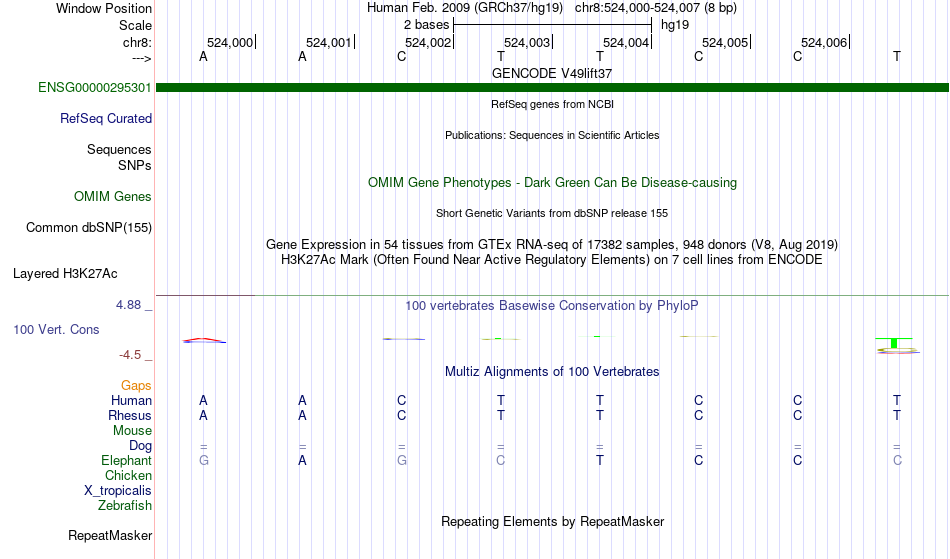This screenshot has width=950, height=559.
Task: Click 100 vertebrates Basewise Conservation by PhyloP title
Action: click(x=552, y=306)
